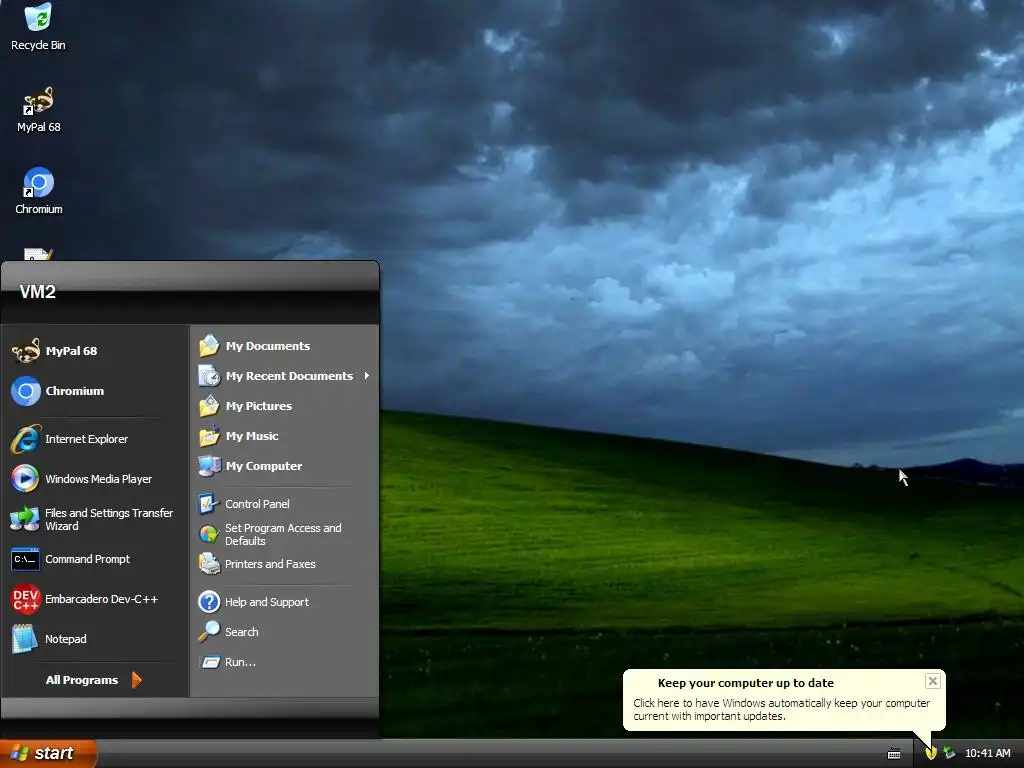1024x768 pixels.
Task: Start Windows Media Player
Action: coord(95,479)
